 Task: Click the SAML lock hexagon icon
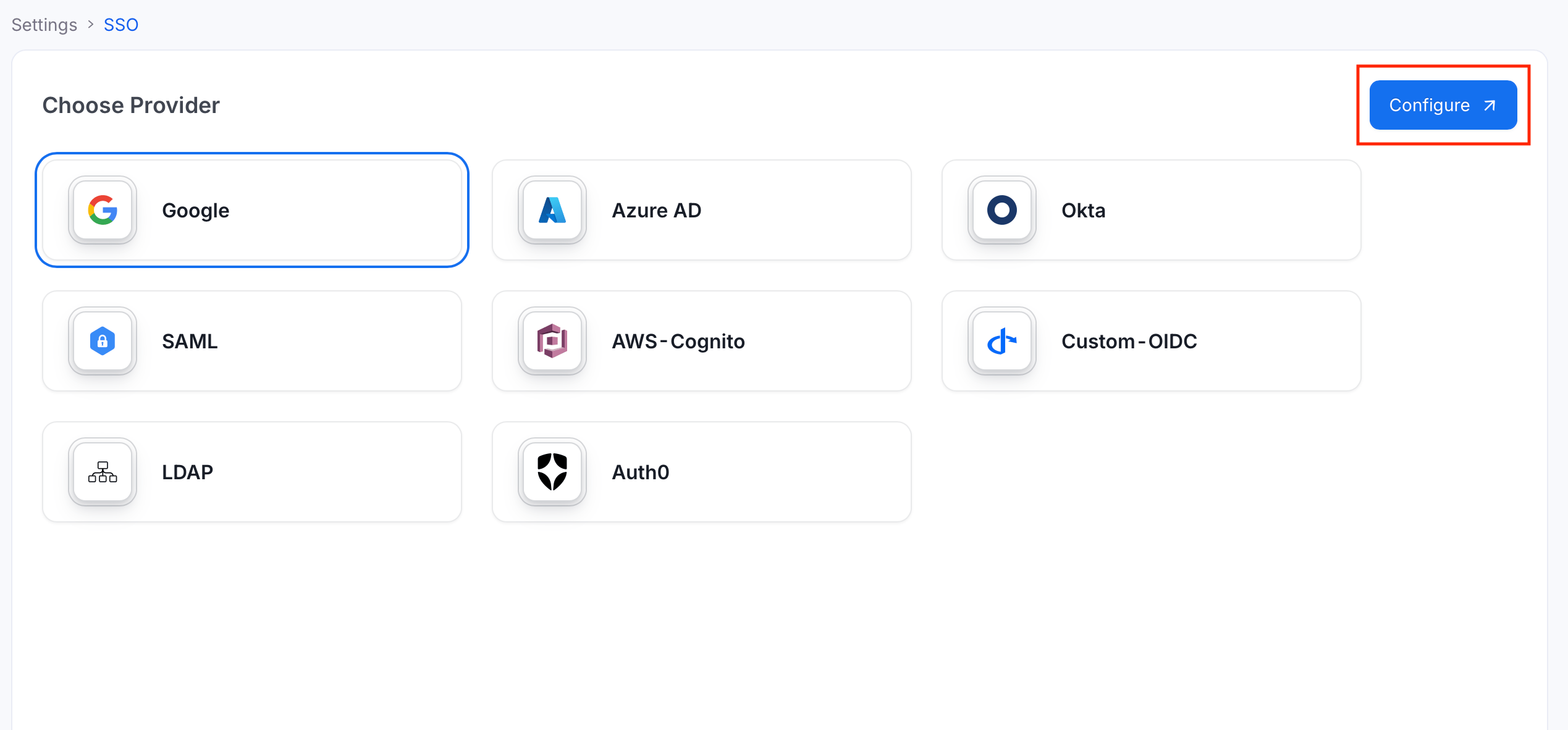103,341
